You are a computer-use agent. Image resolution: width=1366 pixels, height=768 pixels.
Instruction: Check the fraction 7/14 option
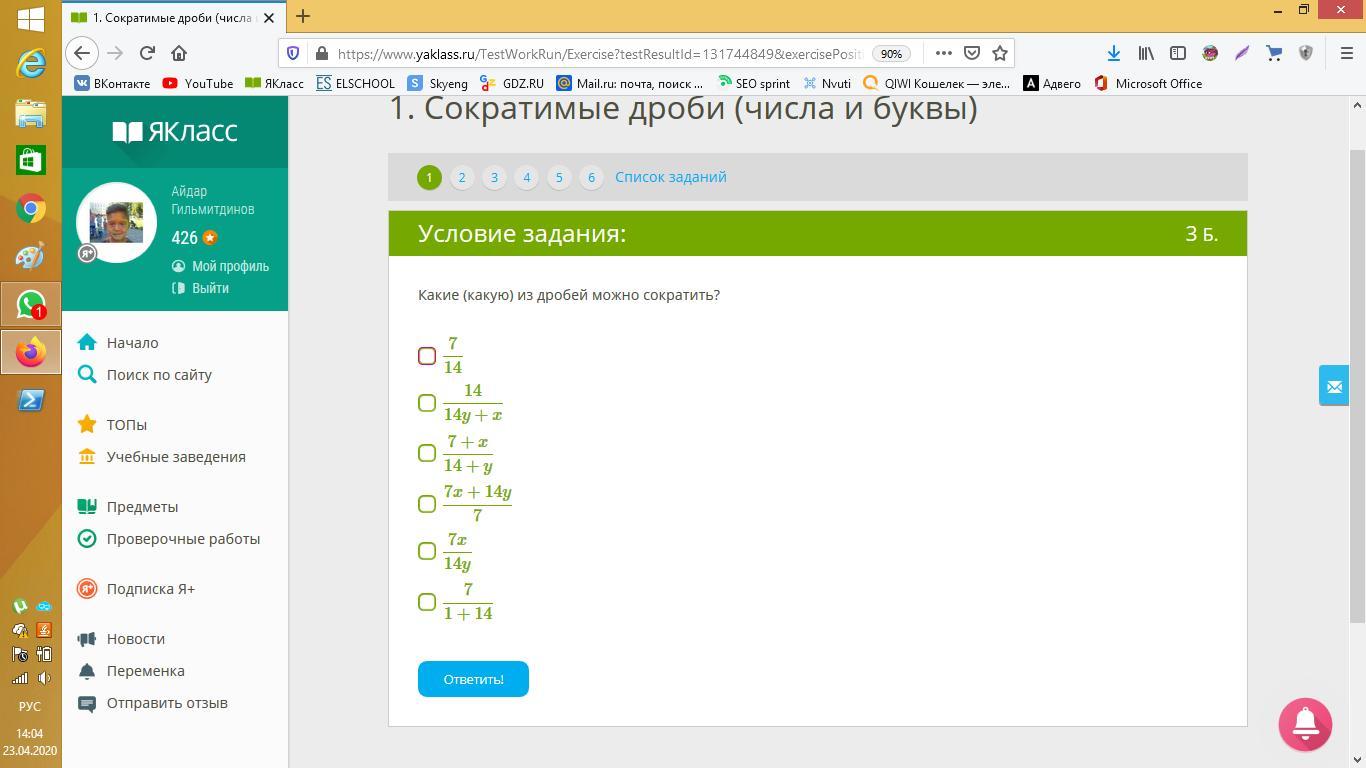[427, 356]
